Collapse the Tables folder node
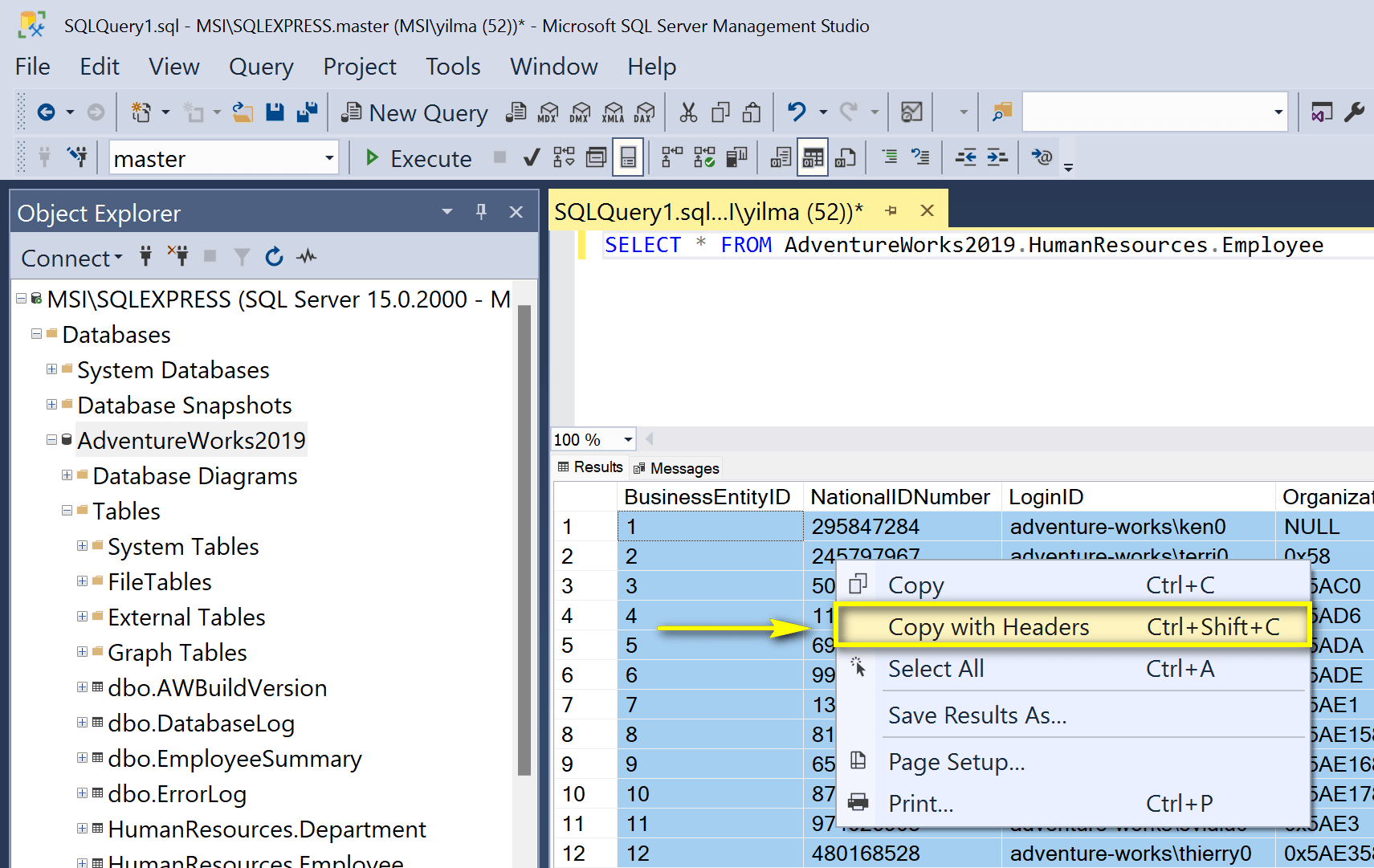This screenshot has height=868, width=1374. pos(67,511)
